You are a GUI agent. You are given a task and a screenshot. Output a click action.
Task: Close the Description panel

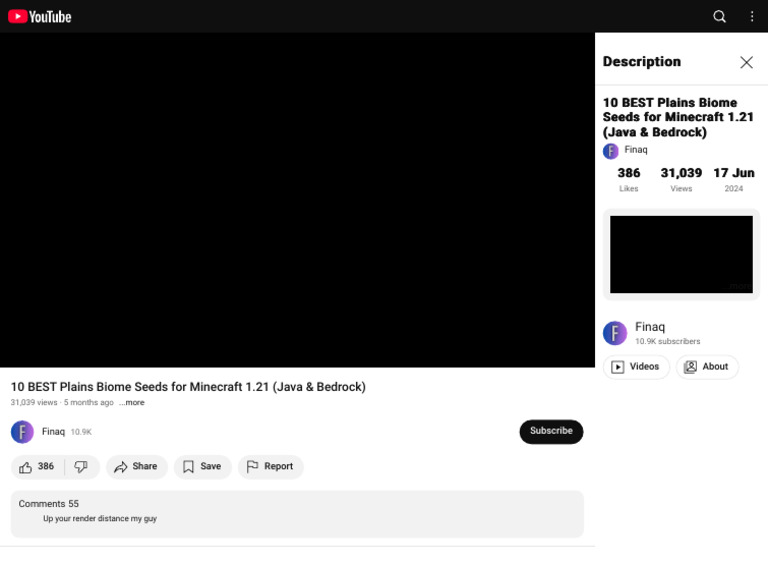coord(746,62)
